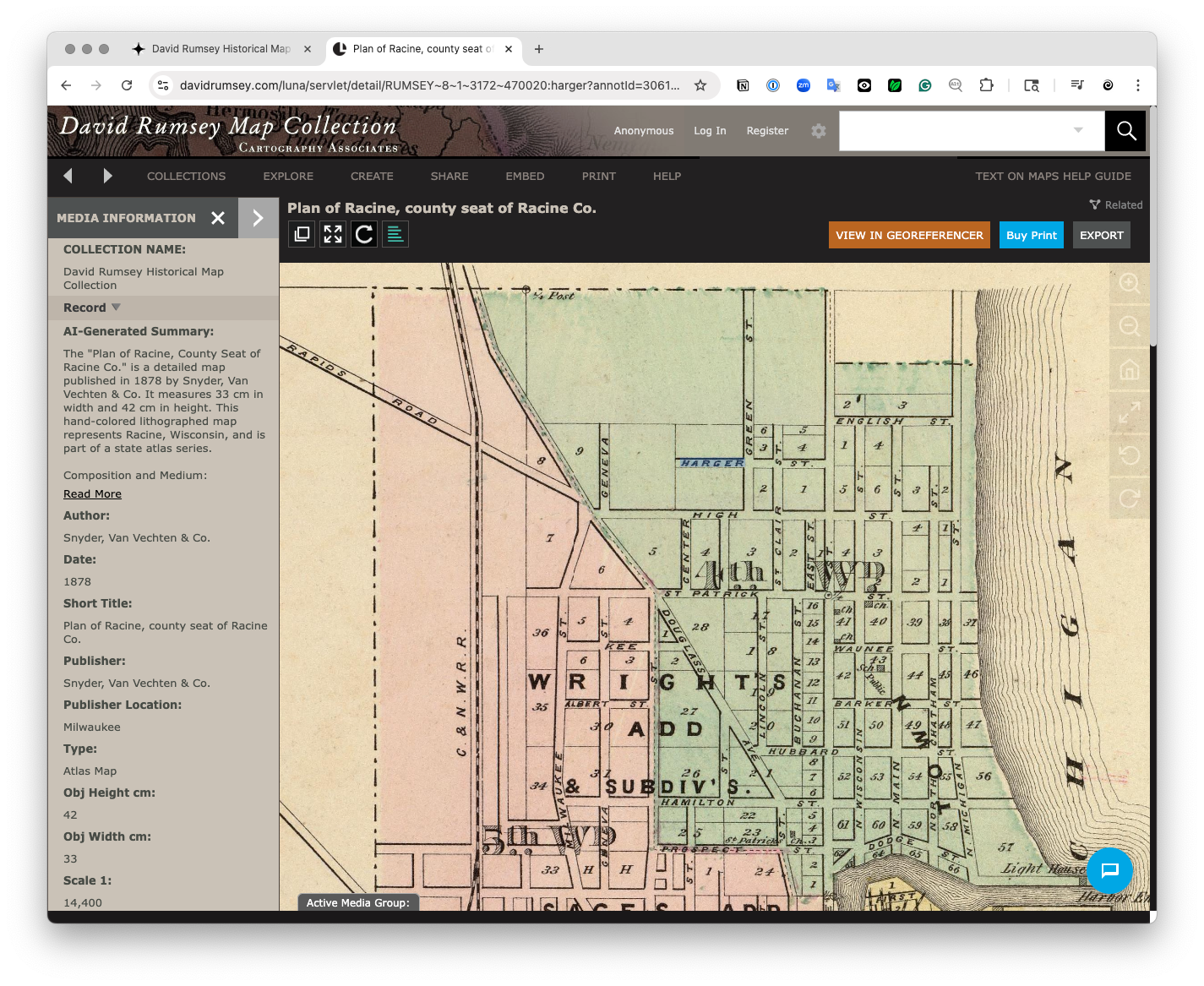Select publisher location text Milwaukee

(92, 727)
